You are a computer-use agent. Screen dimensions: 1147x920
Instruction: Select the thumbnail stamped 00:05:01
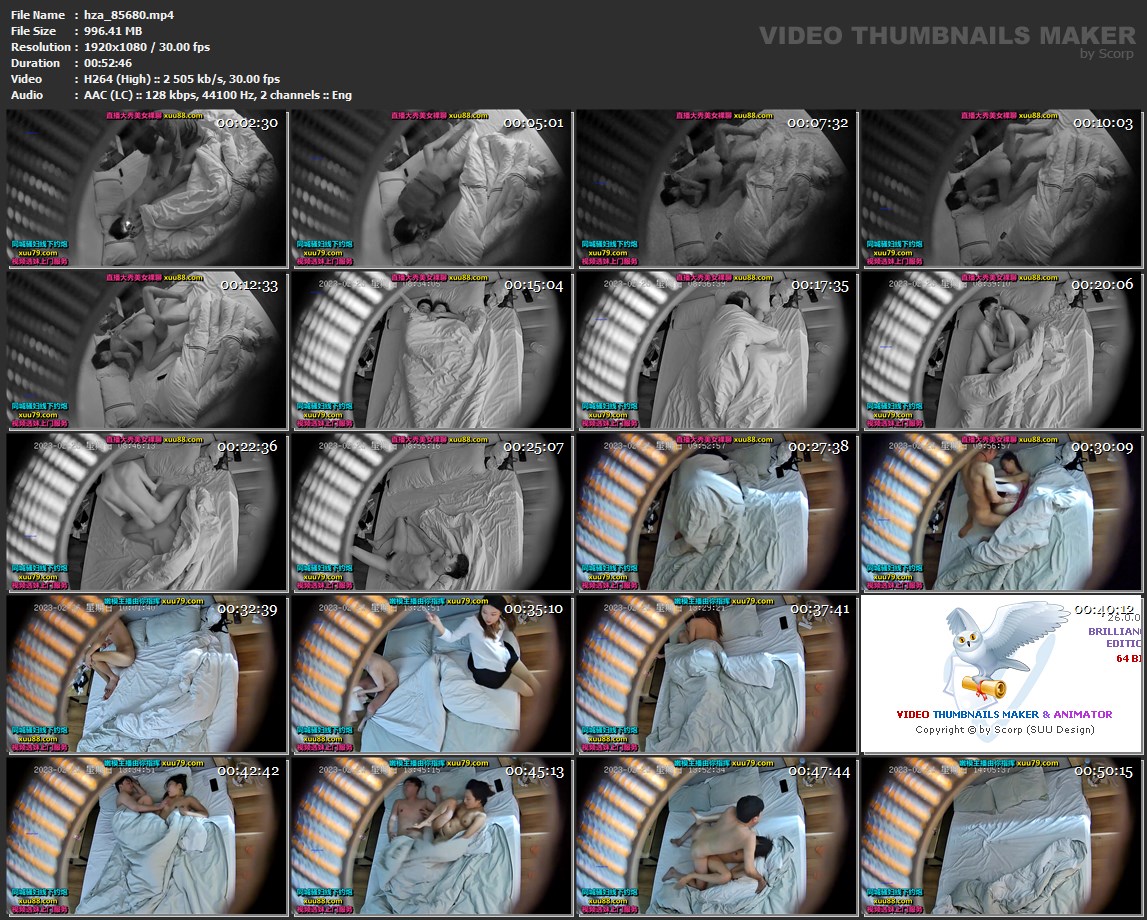(x=432, y=188)
